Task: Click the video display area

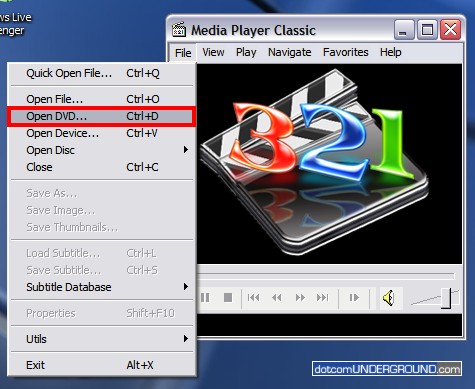Action: 329,164
